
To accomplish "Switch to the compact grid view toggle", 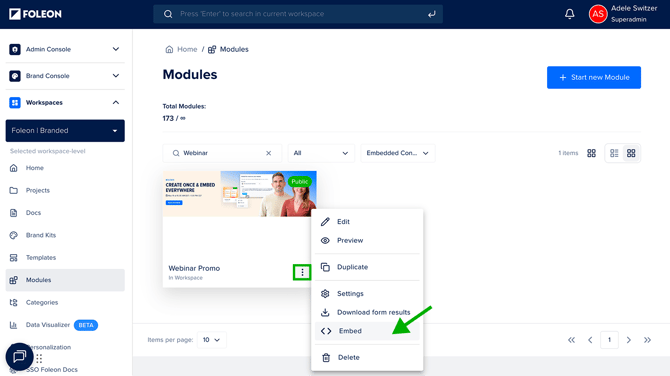I will (x=631, y=153).
